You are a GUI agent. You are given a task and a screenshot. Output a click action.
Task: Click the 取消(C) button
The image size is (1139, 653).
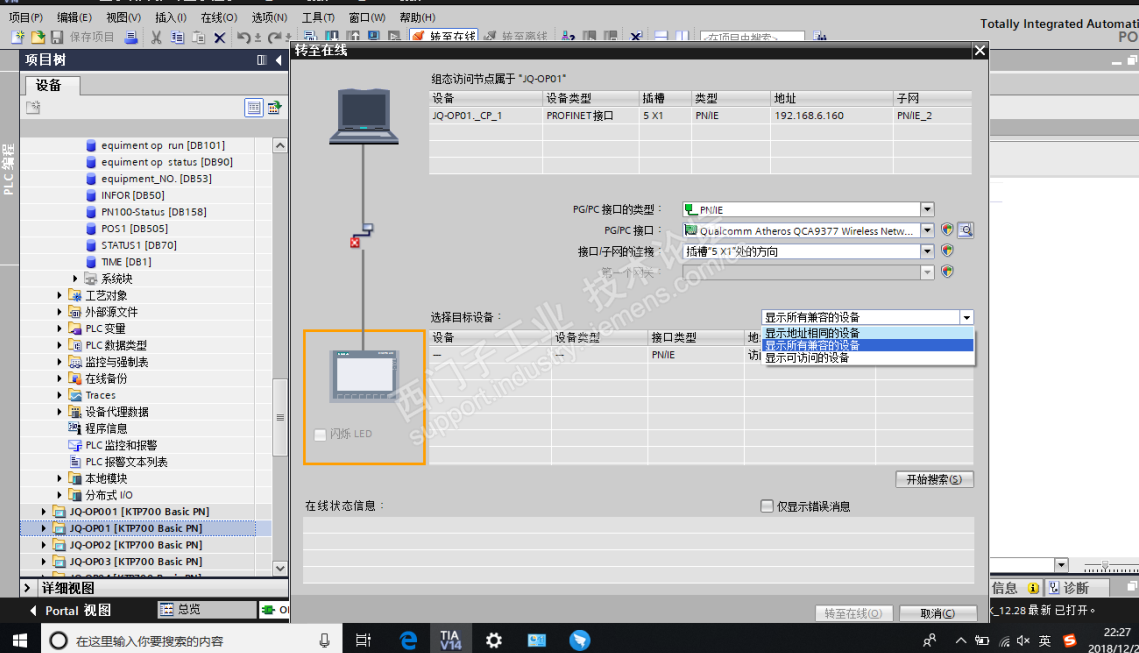point(937,613)
